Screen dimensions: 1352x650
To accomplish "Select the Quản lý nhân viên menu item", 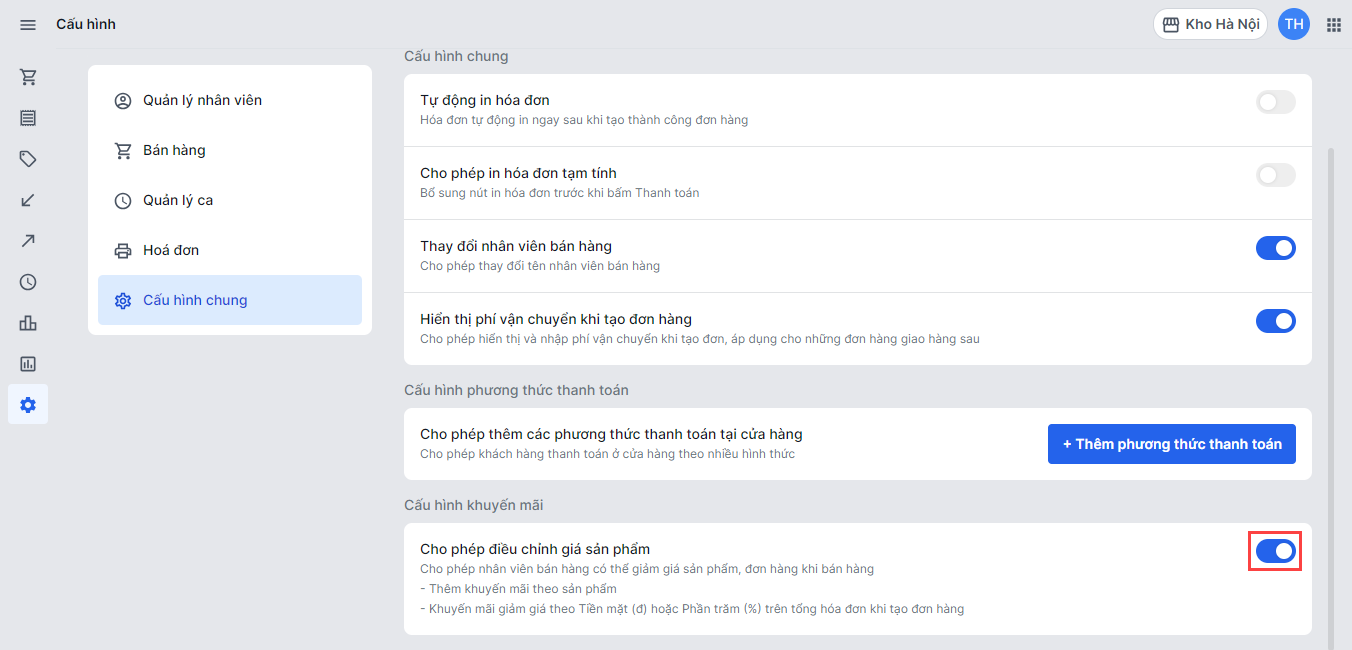I will tap(202, 100).
